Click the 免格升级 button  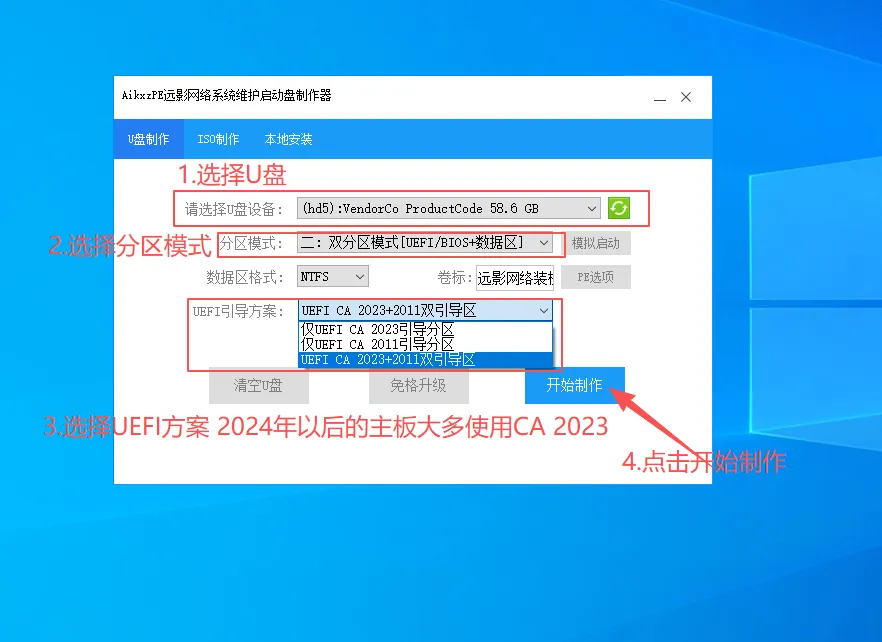pos(418,385)
